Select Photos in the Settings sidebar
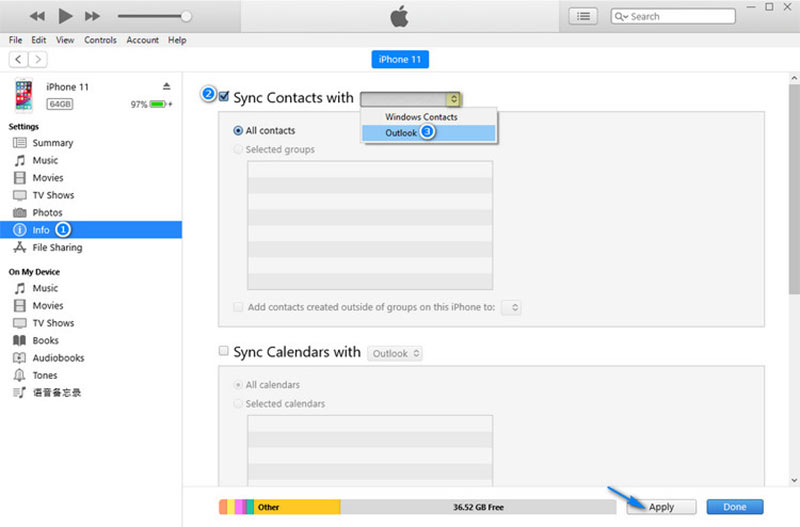This screenshot has height=527, width=800. [x=47, y=213]
